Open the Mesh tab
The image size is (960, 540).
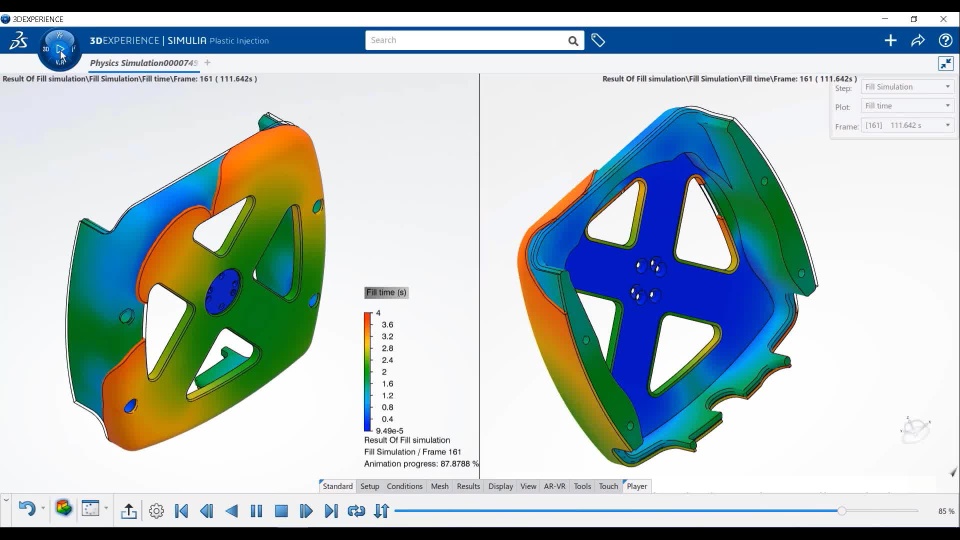pyautogui.click(x=440, y=486)
